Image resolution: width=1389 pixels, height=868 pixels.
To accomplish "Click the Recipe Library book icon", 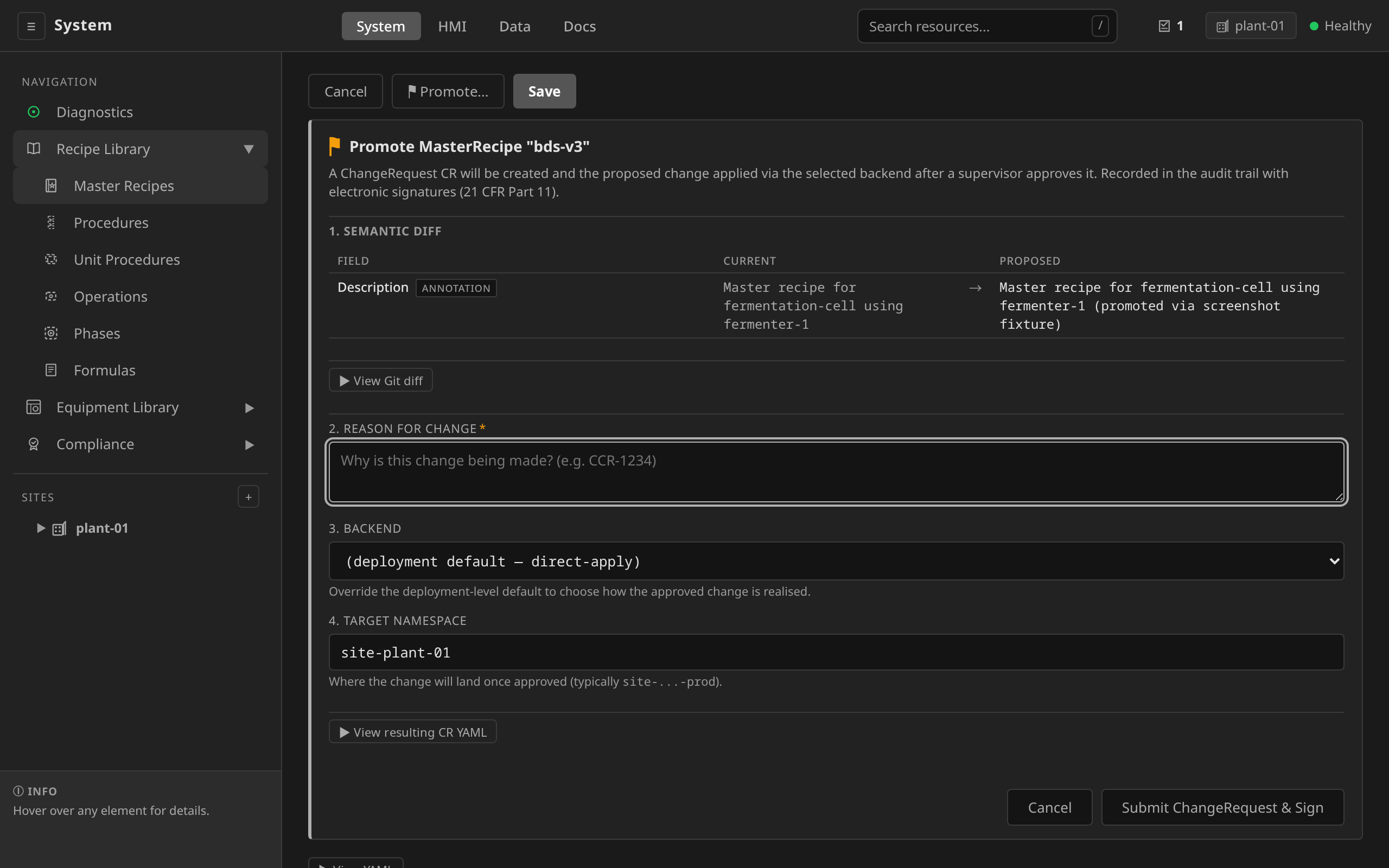I will [x=34, y=149].
